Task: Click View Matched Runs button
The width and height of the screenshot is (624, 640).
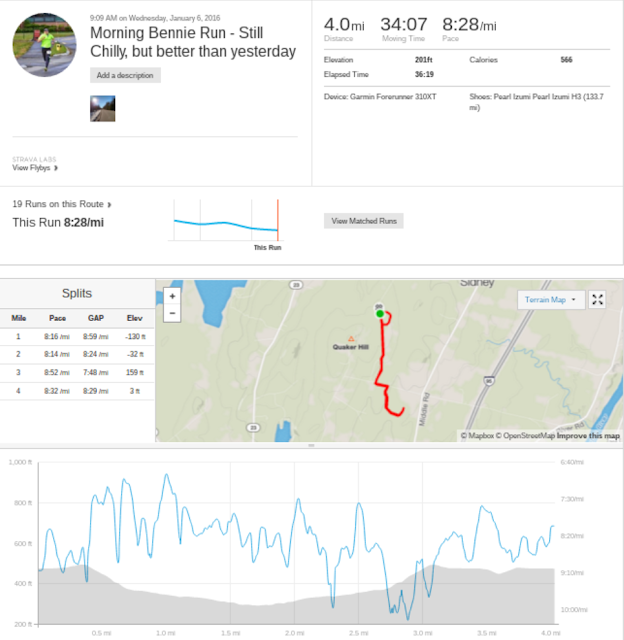Action: pos(364,221)
